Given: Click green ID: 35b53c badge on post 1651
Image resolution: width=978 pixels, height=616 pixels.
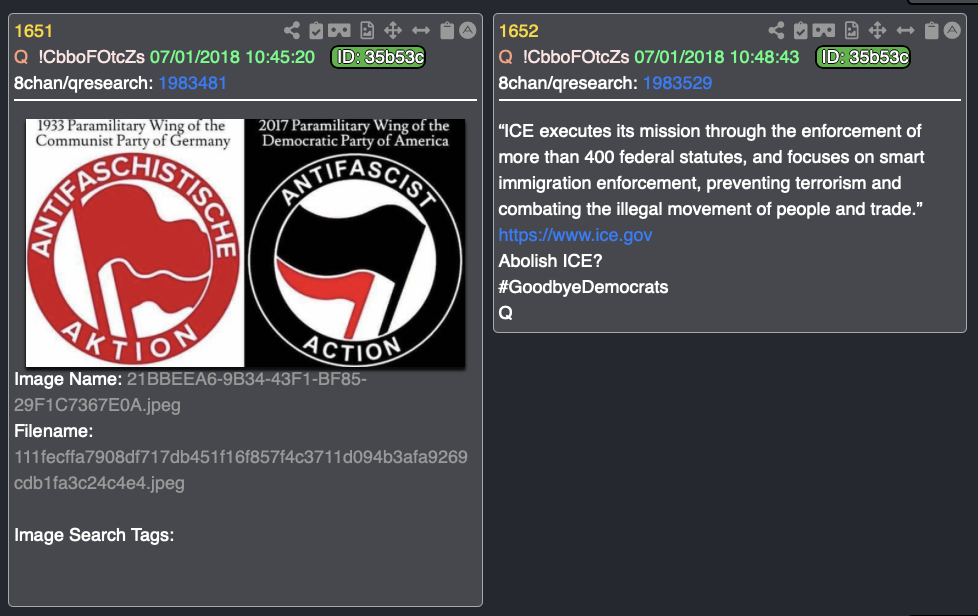Looking at the screenshot, I should coord(378,57).
